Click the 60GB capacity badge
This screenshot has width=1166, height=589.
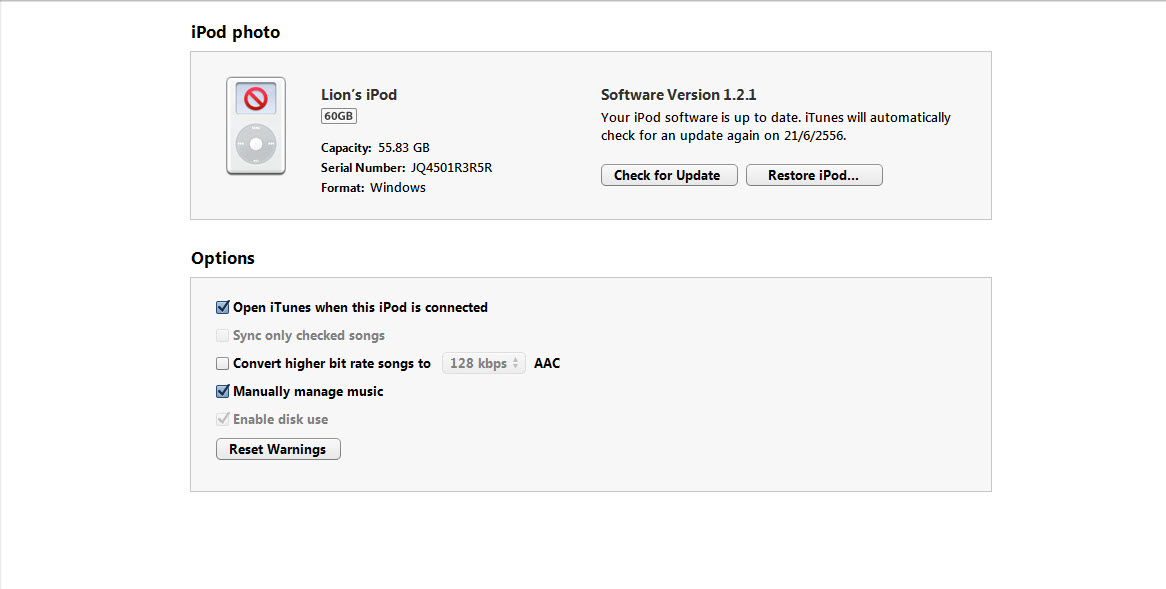click(339, 116)
